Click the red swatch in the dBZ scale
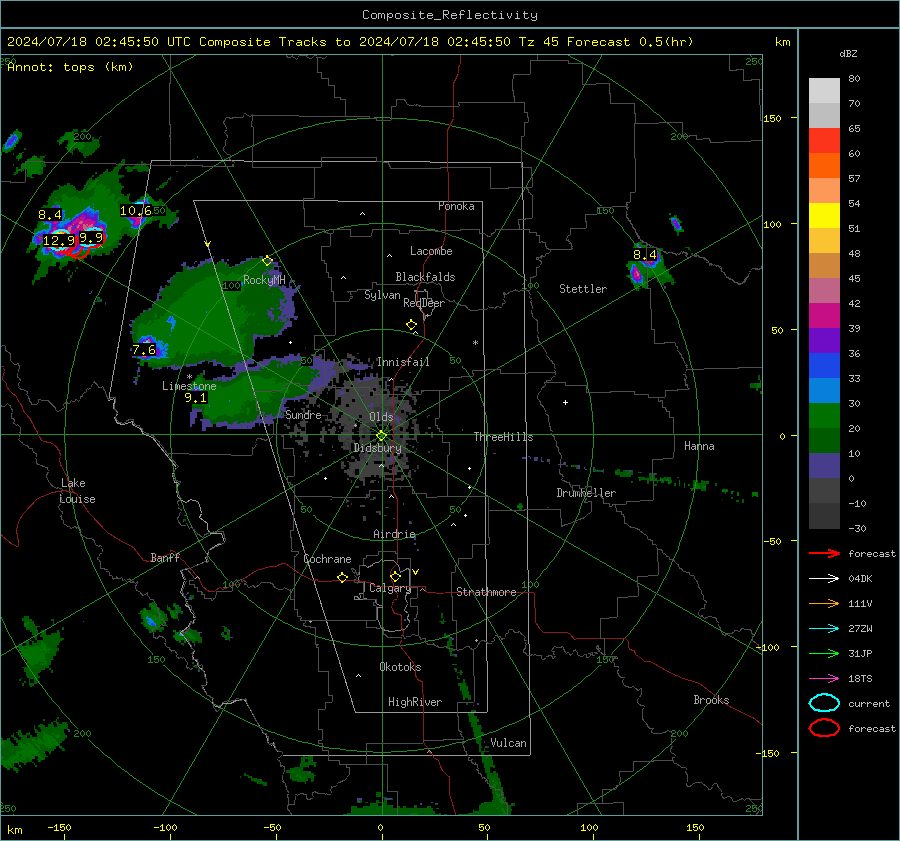The image size is (900, 841). pyautogui.click(x=824, y=141)
